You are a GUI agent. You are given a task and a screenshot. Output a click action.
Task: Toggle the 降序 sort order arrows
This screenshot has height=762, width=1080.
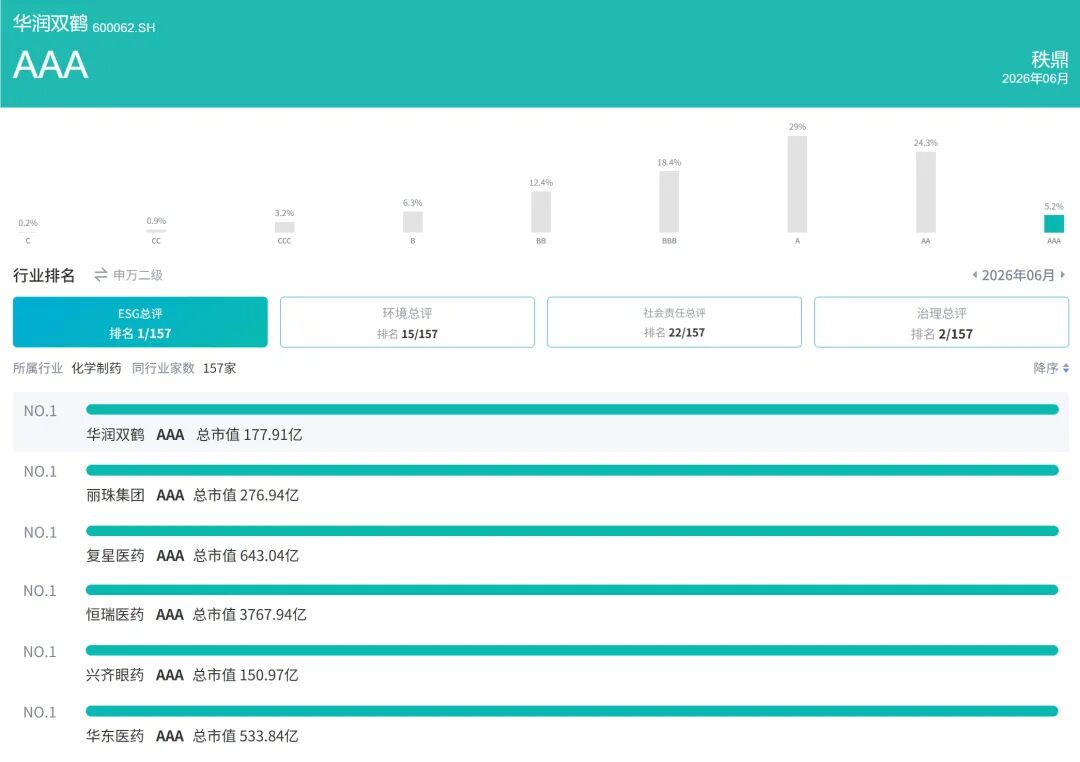pyautogui.click(x=1066, y=369)
